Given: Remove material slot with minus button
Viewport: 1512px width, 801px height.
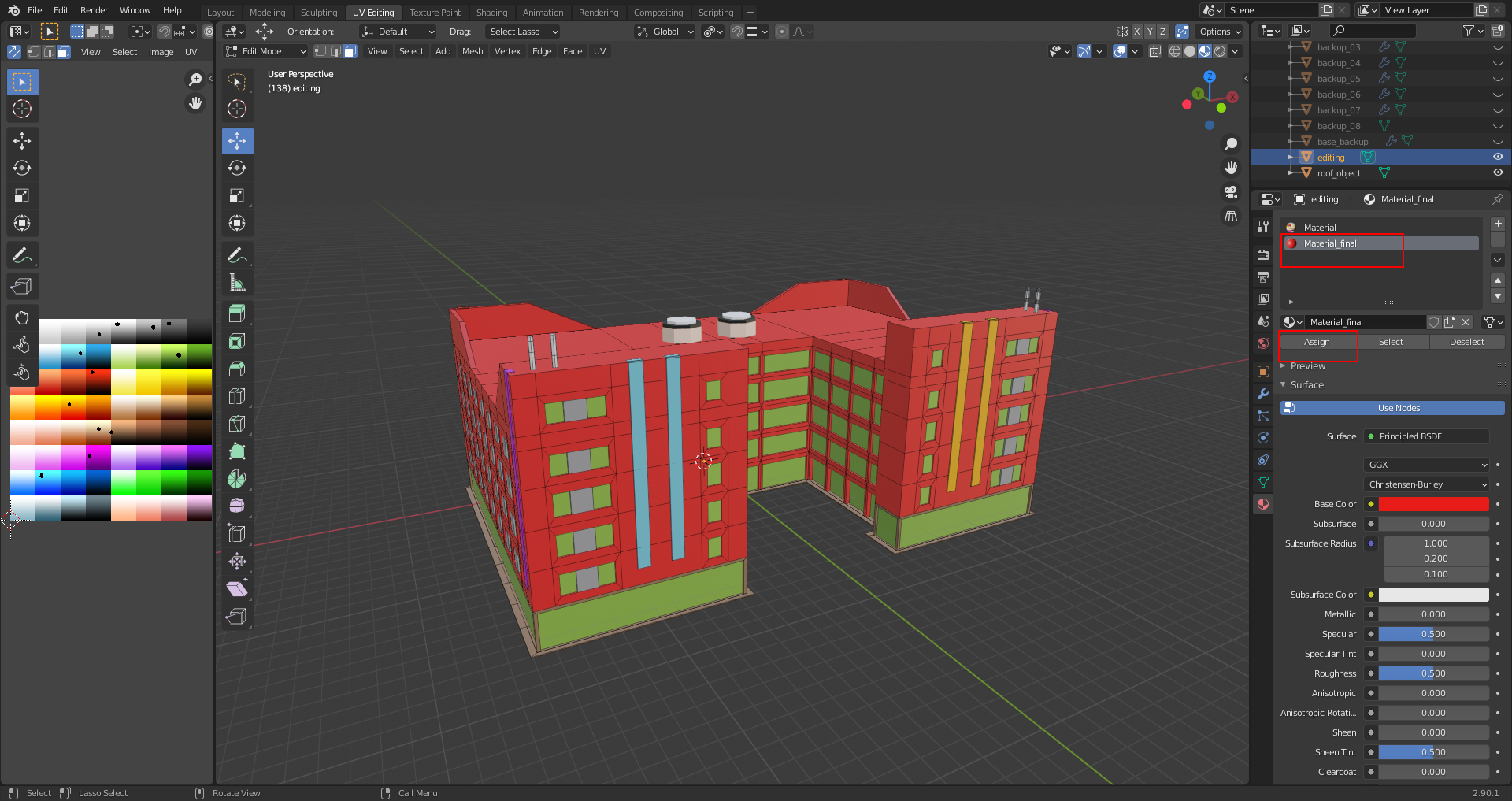Looking at the screenshot, I should pyautogui.click(x=1498, y=239).
